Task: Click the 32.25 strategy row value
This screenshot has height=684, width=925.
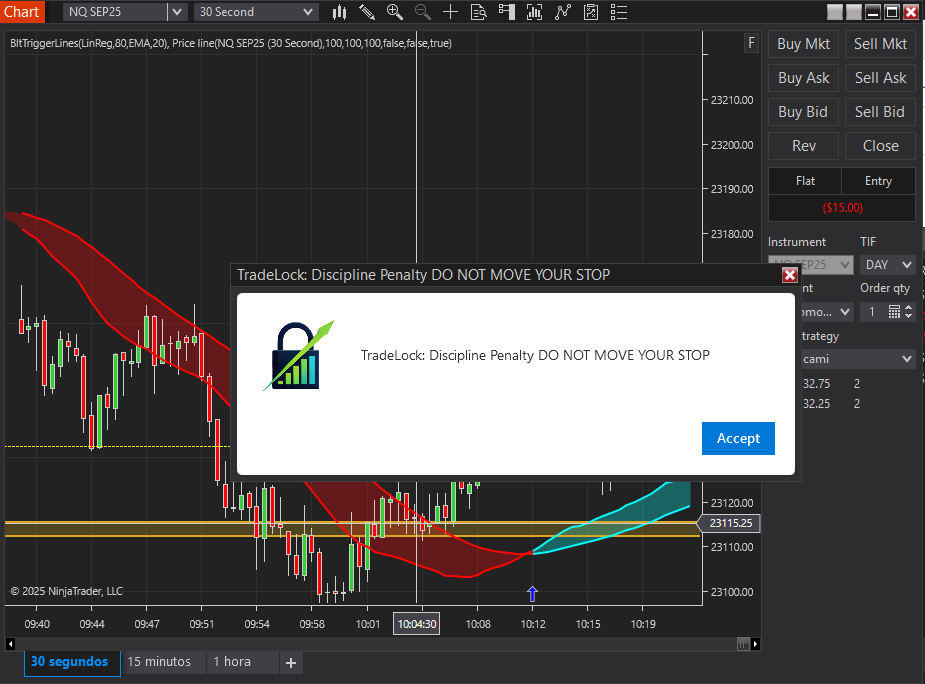Action: pos(816,404)
